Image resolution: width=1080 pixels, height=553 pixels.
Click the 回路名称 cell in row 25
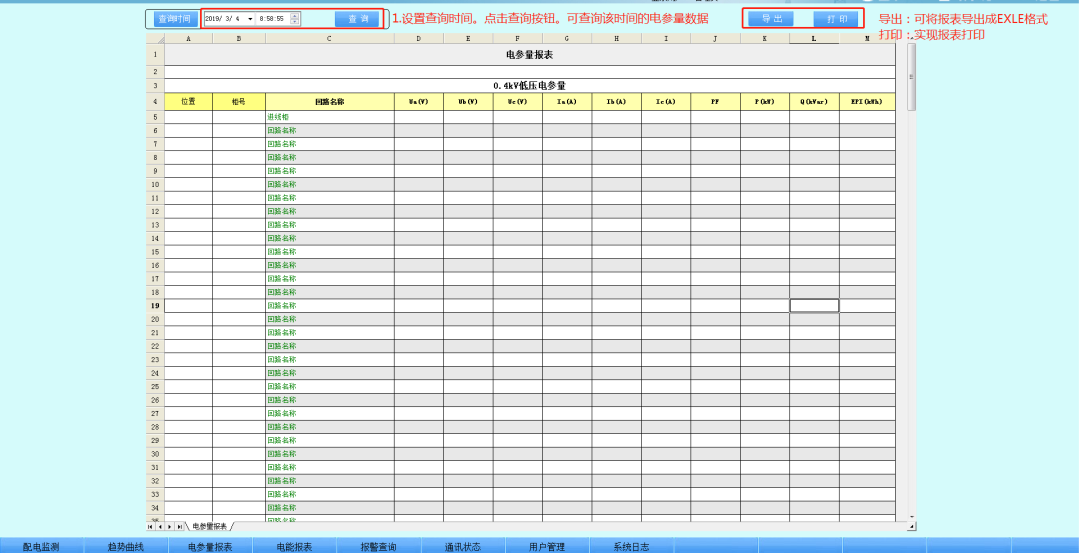(329, 386)
